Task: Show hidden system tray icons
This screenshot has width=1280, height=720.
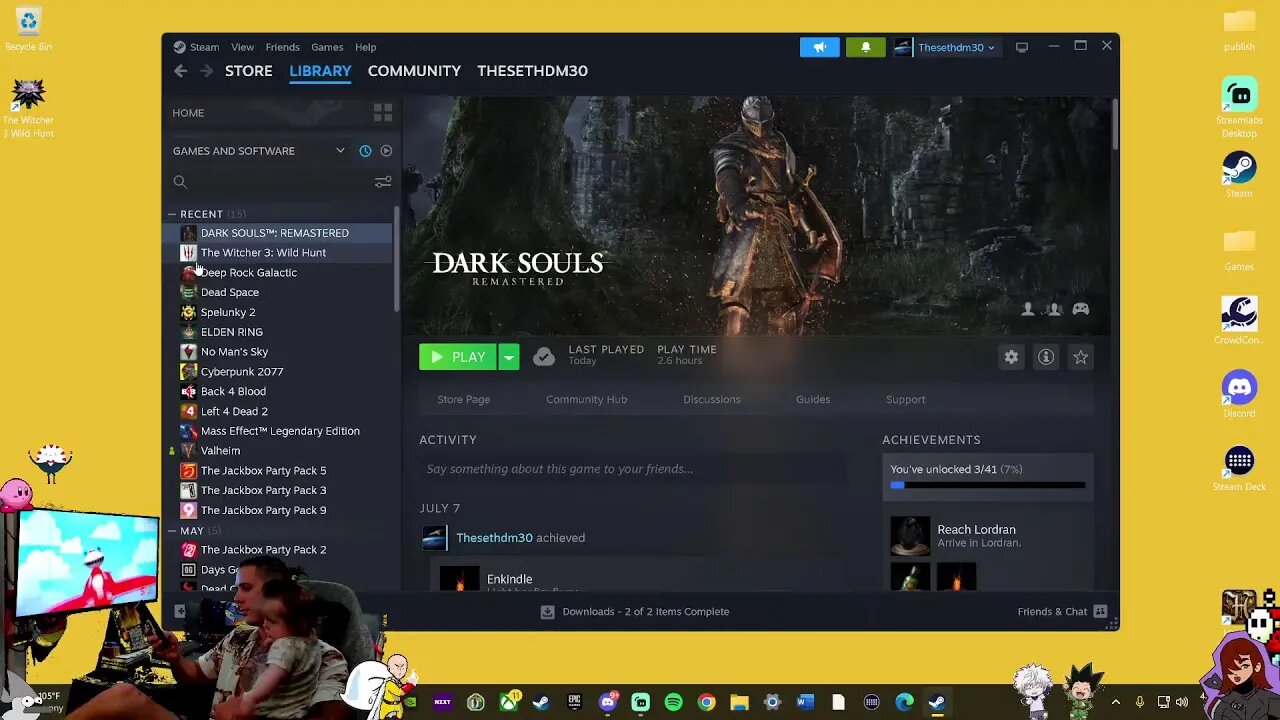Action: (1115, 702)
